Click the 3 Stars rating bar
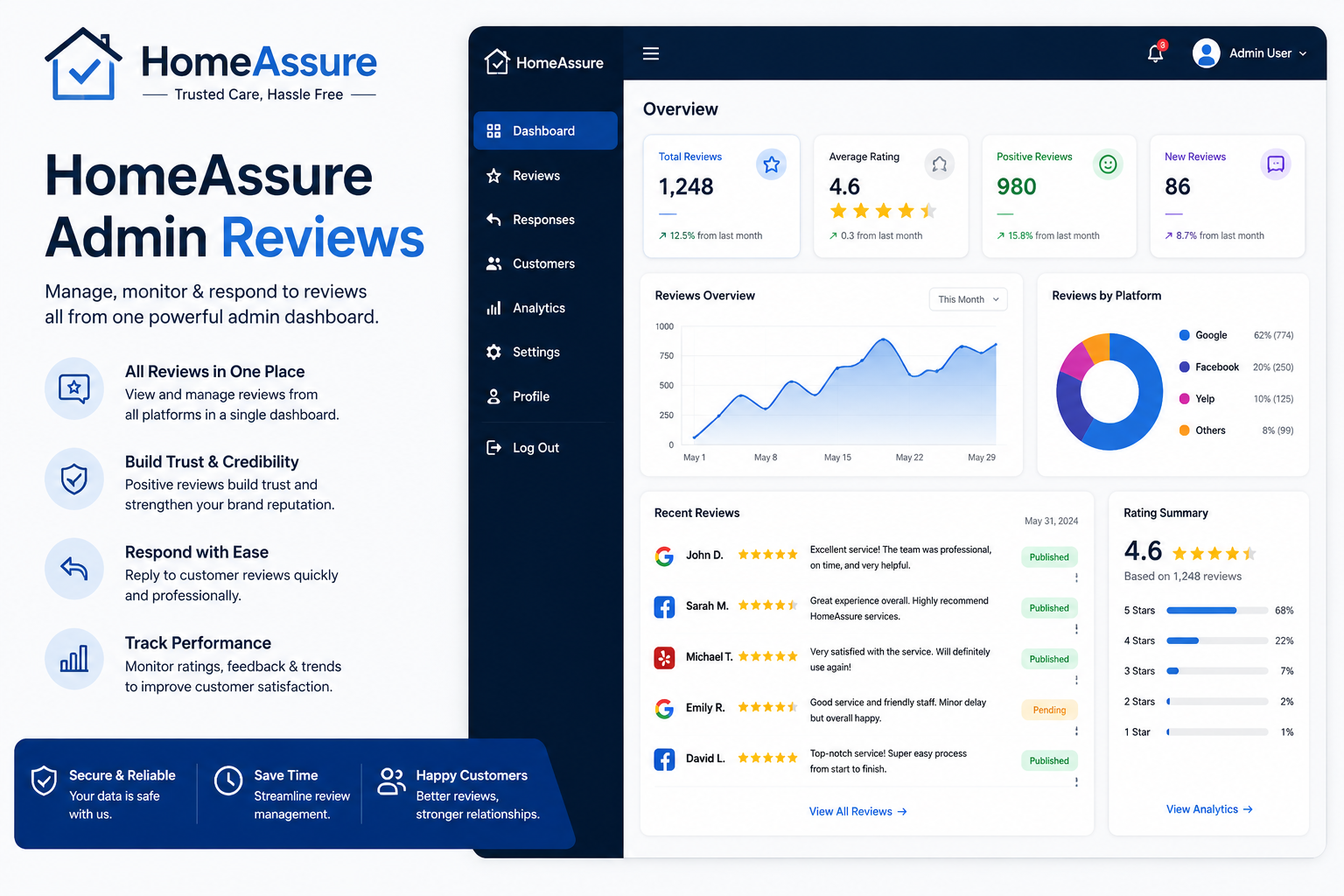 click(1217, 671)
